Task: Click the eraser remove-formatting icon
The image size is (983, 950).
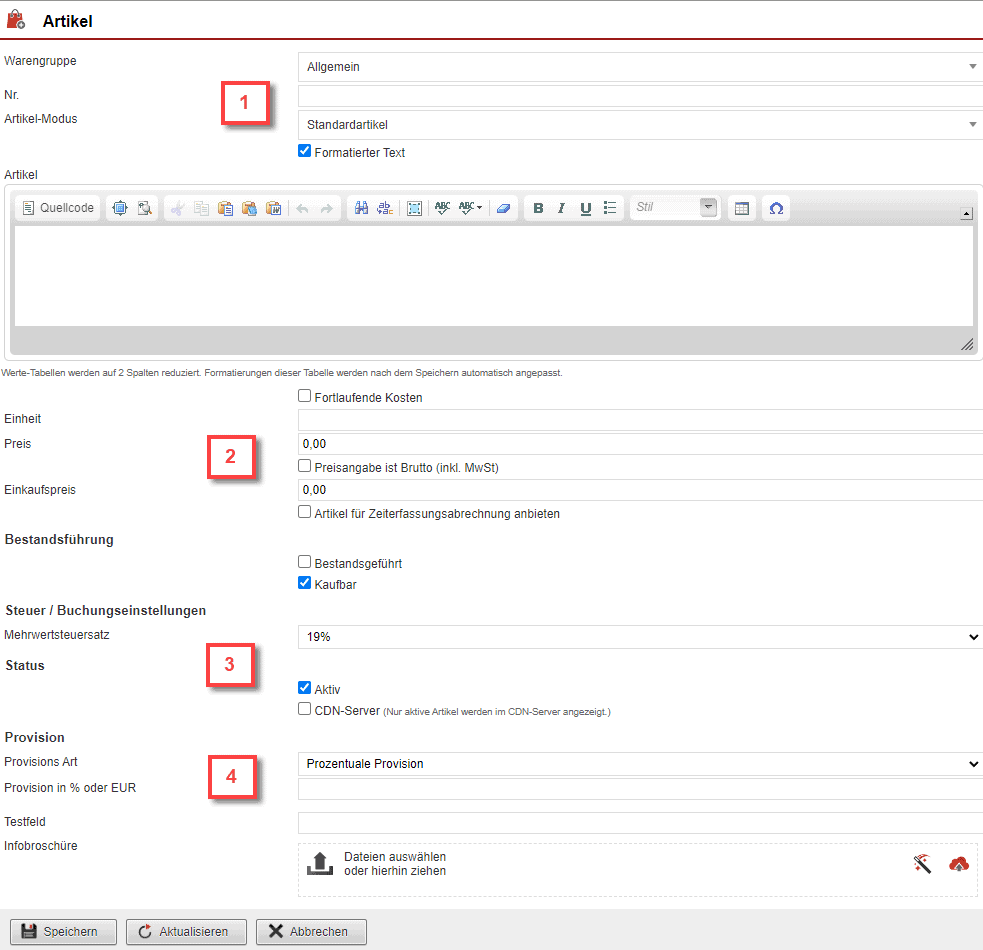Action: coord(503,208)
